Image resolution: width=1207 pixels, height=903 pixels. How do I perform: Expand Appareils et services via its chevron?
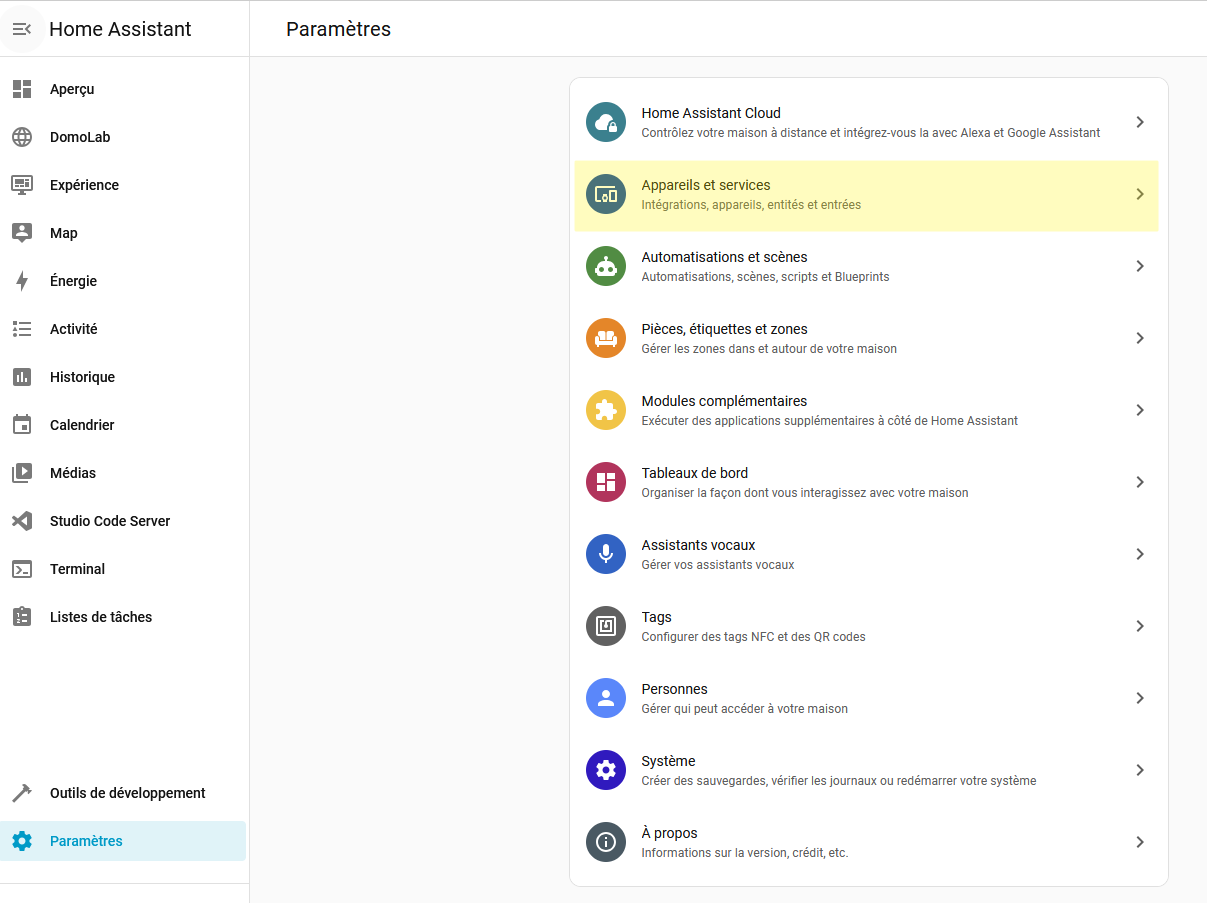click(x=1140, y=194)
